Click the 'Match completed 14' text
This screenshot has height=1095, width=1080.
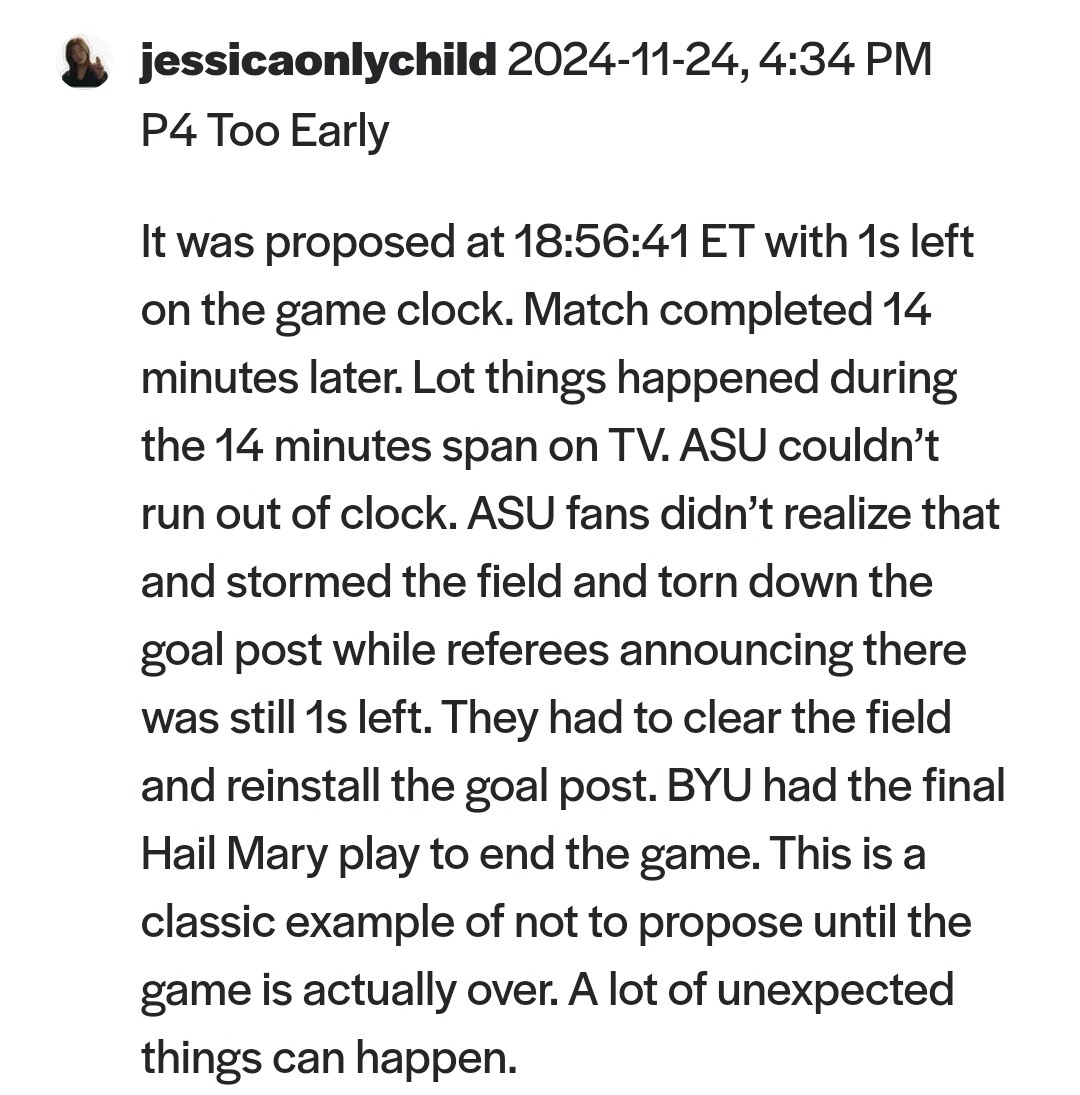[x=726, y=309]
